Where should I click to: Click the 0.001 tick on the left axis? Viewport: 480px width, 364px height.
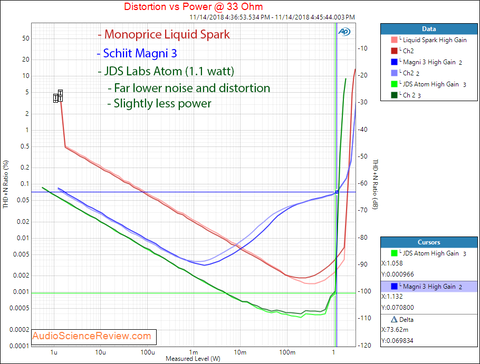tap(21, 292)
